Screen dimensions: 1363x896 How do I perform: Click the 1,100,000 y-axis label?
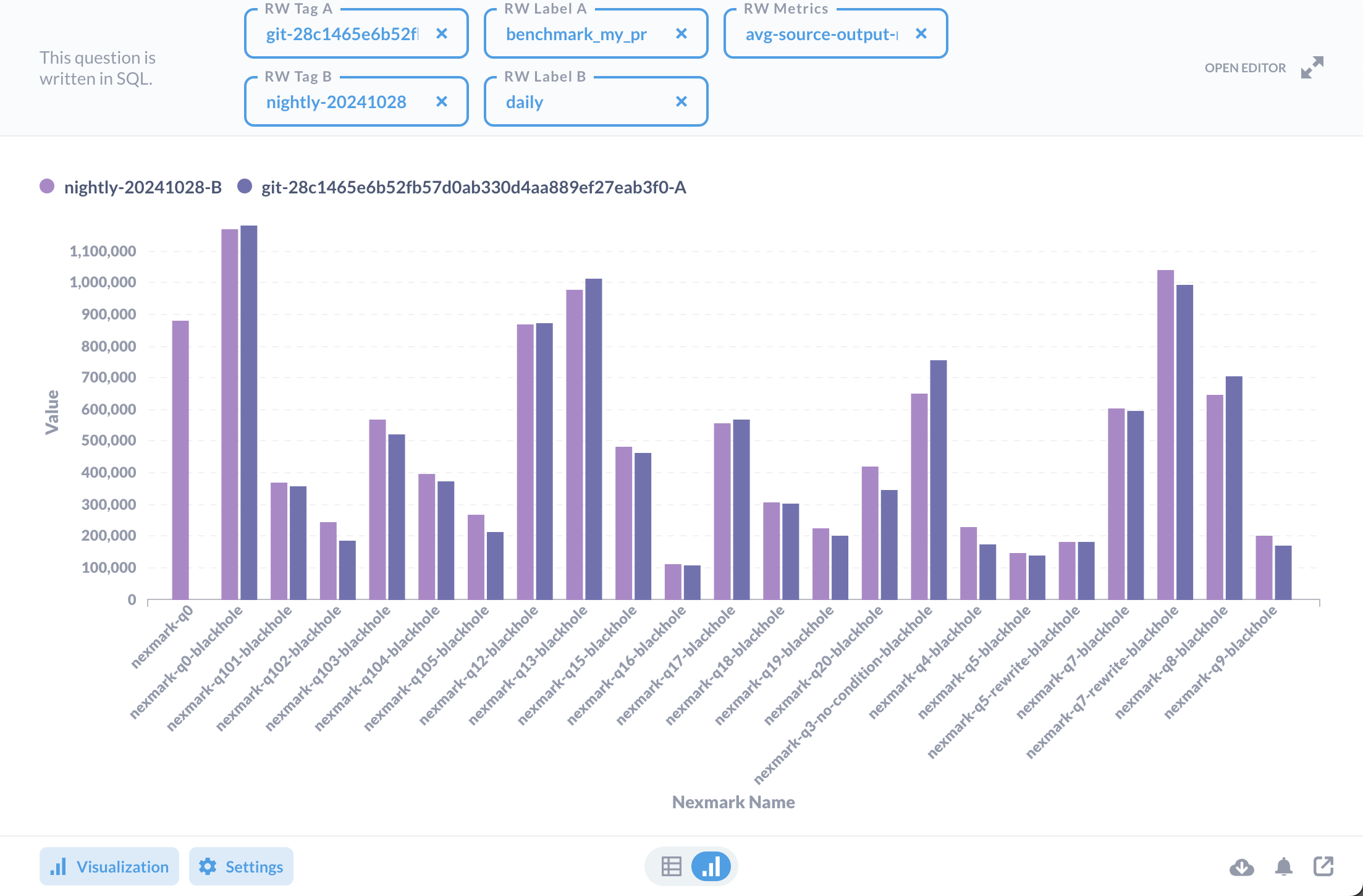pos(103,251)
